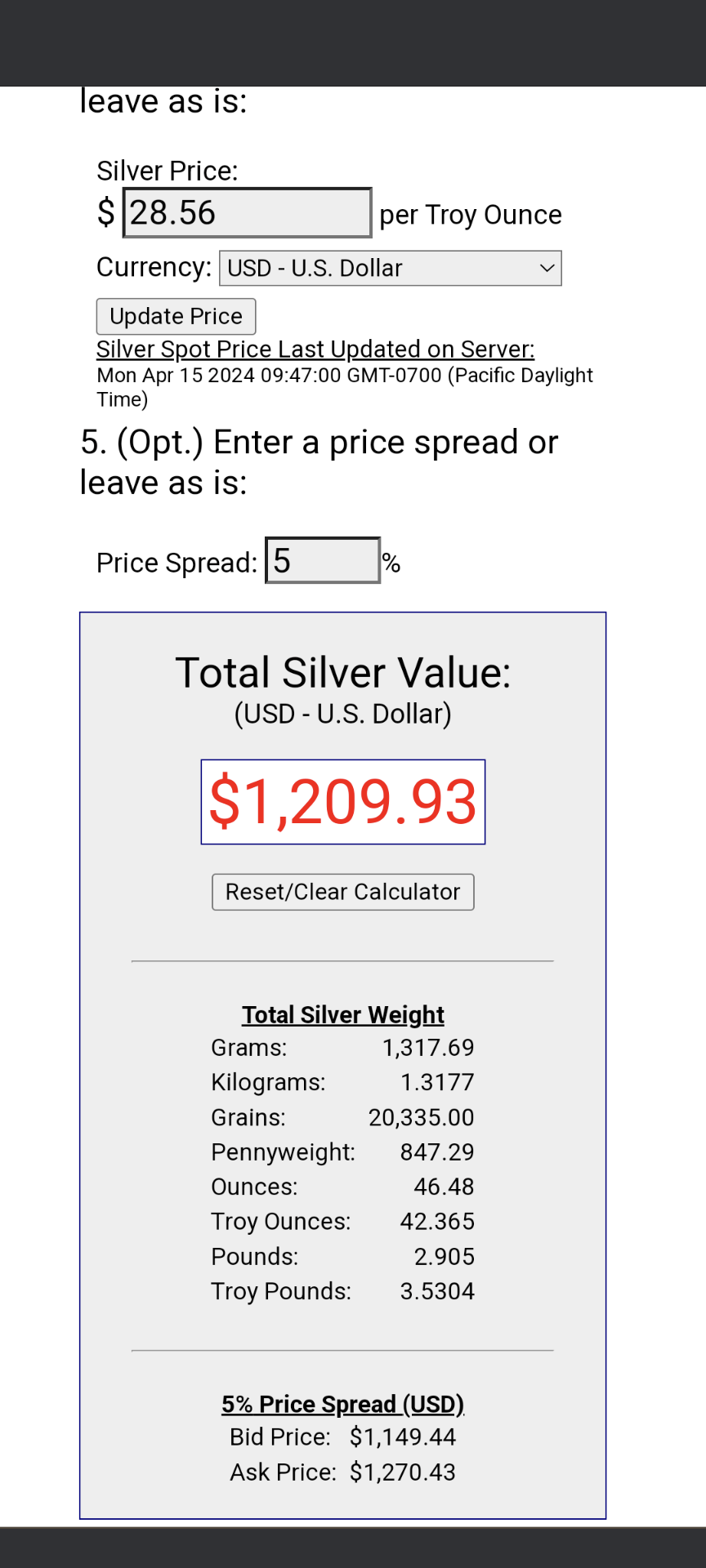
Task: Click the red $1,209.93 total value box
Action: click(x=343, y=802)
